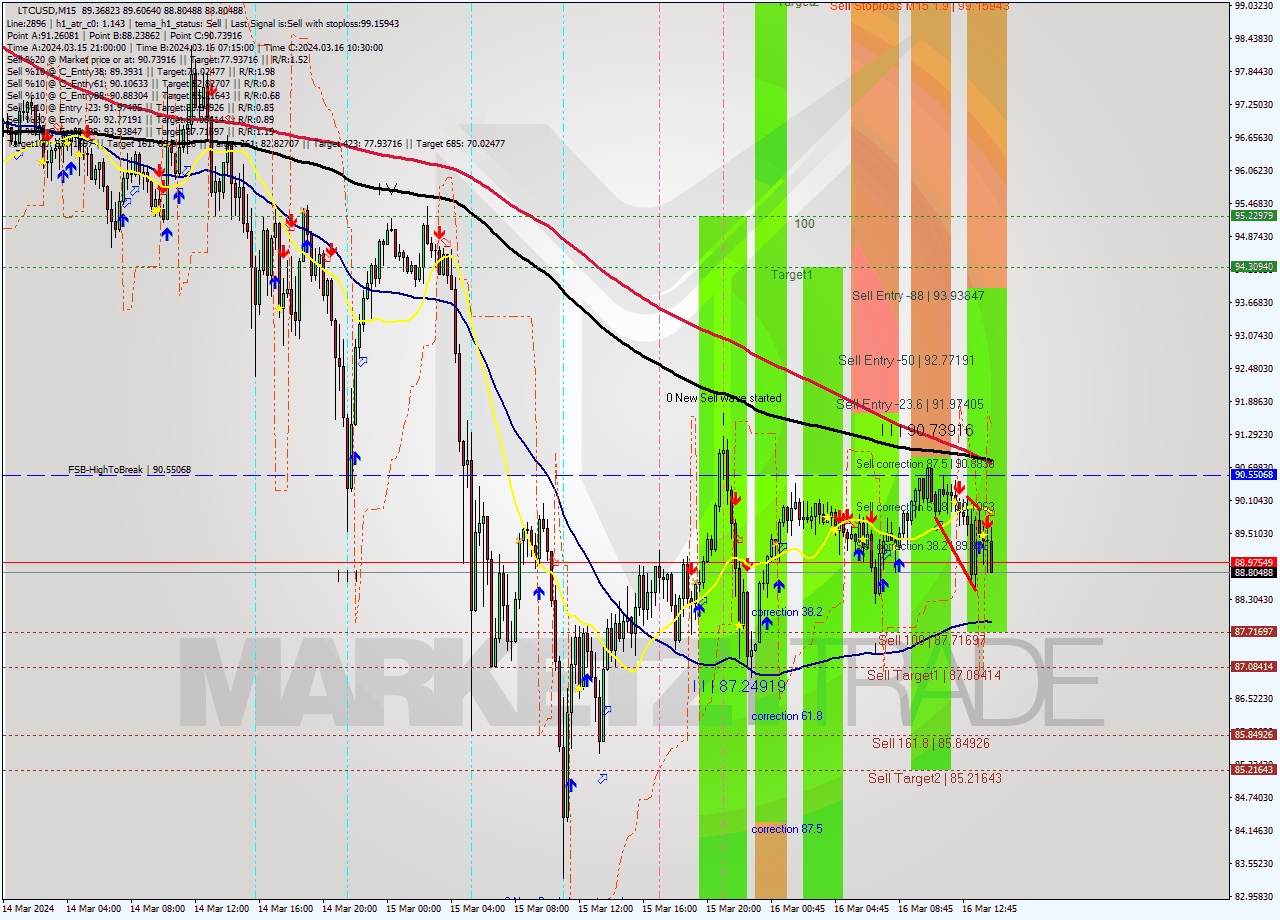
Task: Click the 99.03230 price axis value
Action: 1253,6
